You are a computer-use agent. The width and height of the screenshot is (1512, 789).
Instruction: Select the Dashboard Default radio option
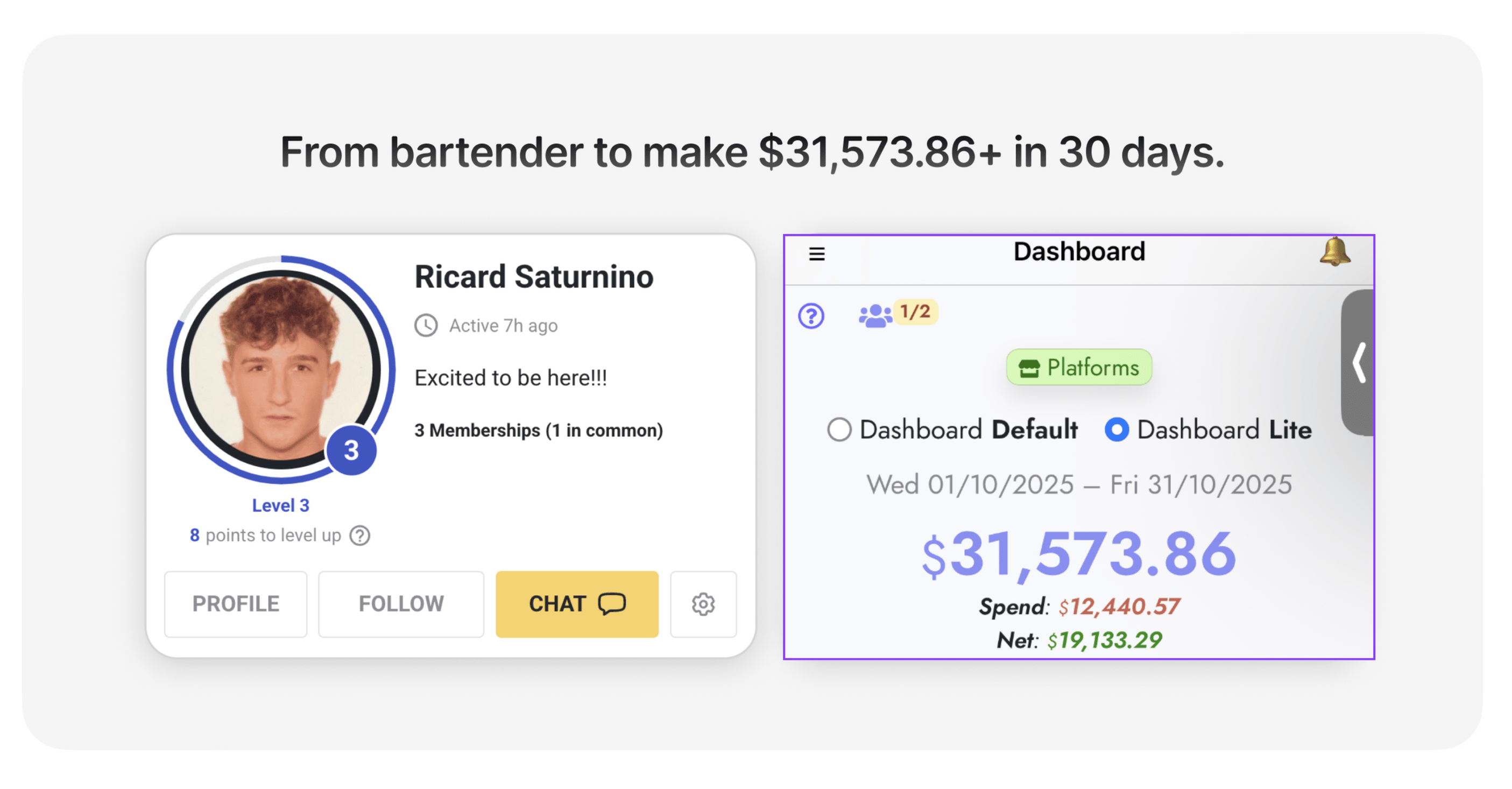(839, 429)
